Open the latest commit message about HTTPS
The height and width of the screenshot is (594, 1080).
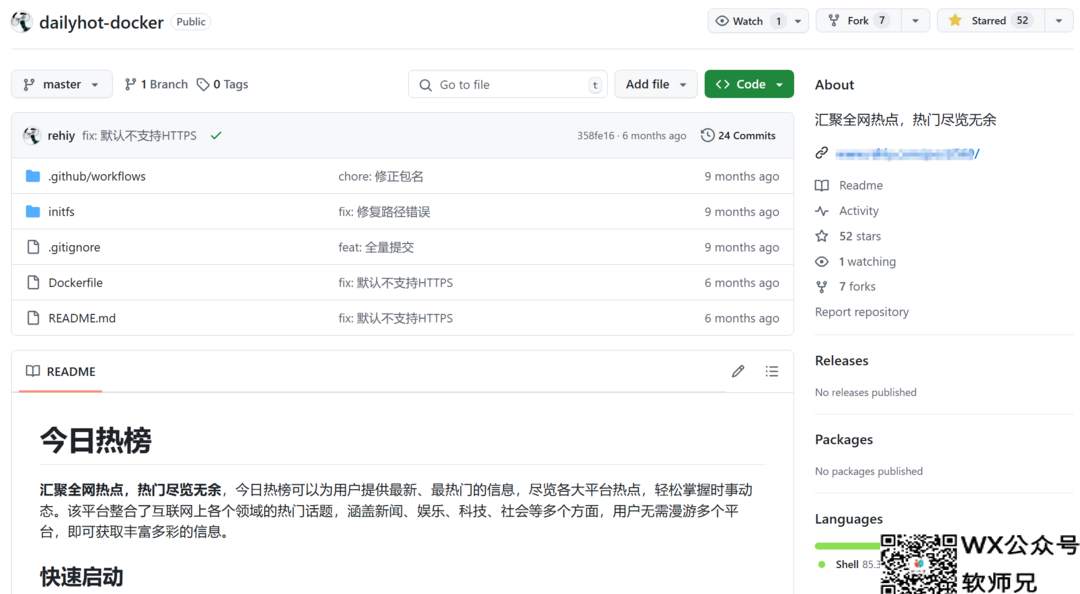pyautogui.click(x=139, y=136)
